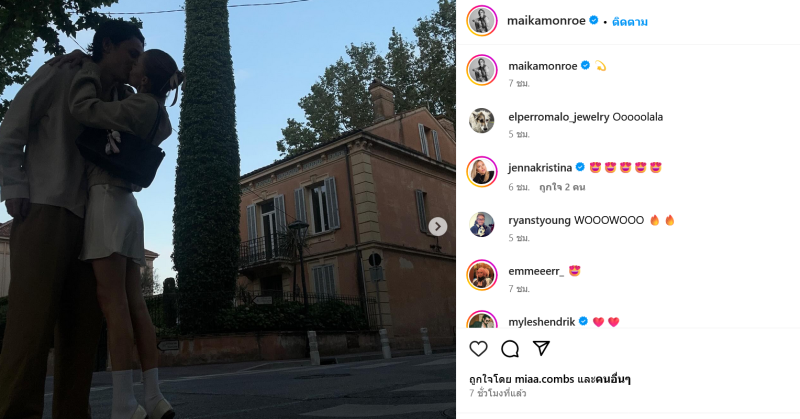Open ryanstyoung profile avatar

point(482,225)
